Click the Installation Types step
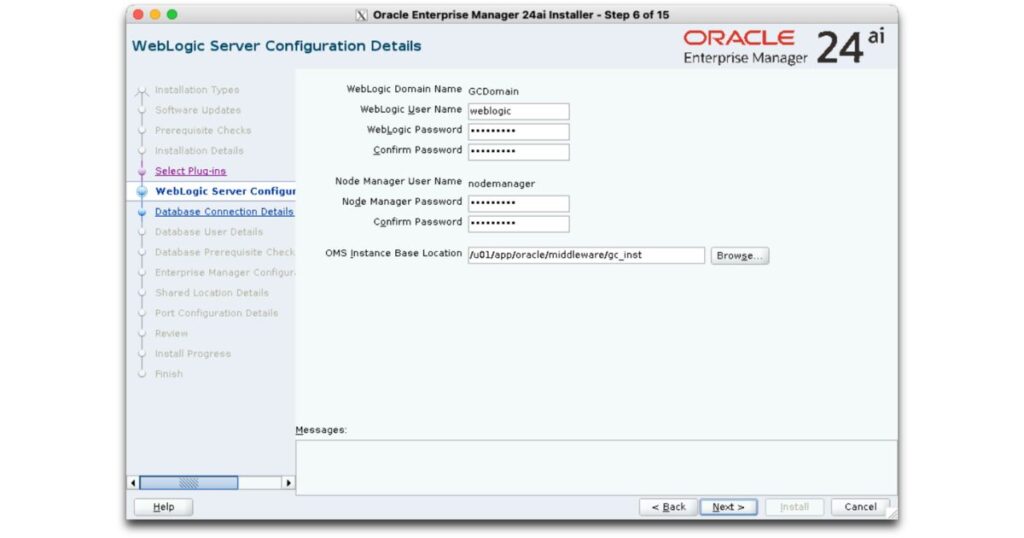1024x538 pixels. 197,90
